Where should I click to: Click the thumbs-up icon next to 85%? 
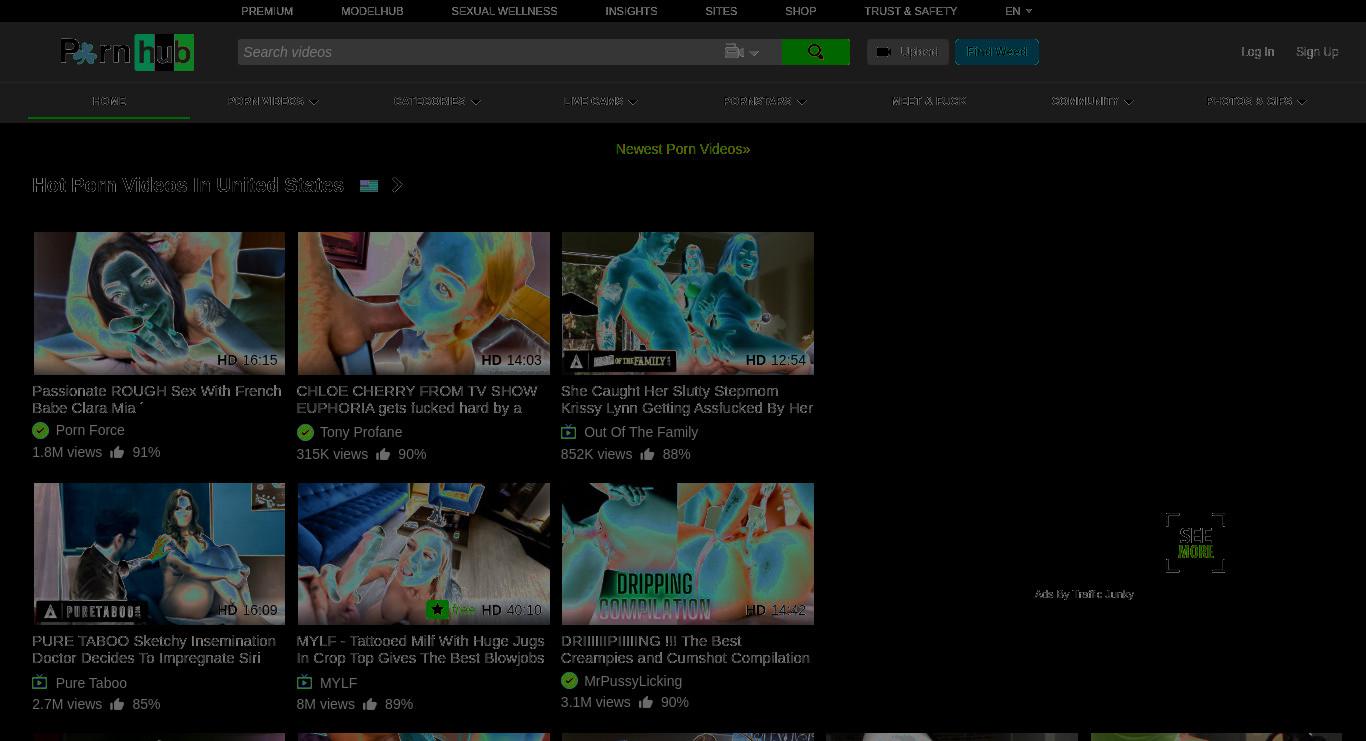(117, 704)
